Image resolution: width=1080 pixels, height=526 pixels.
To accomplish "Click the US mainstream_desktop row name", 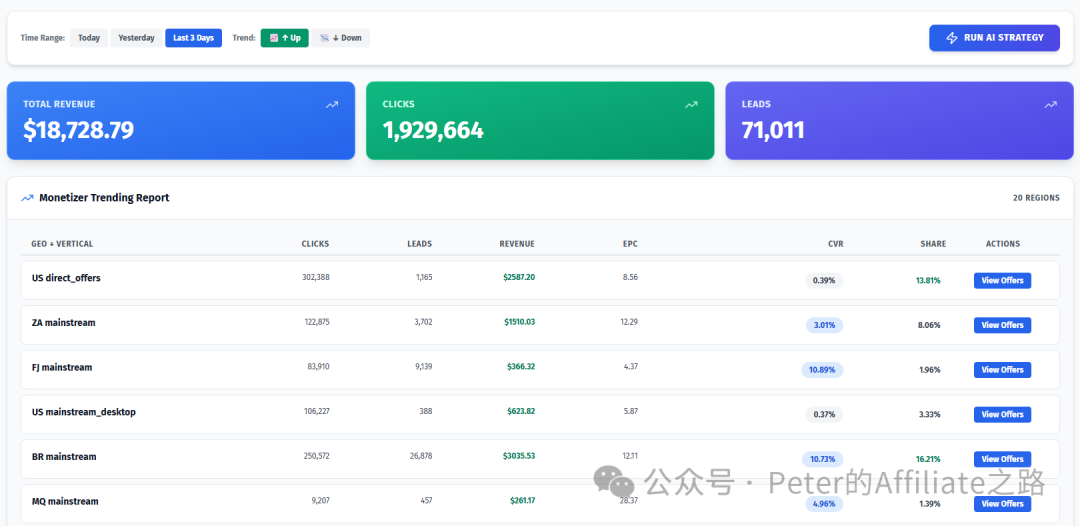I will pyautogui.click(x=84, y=412).
